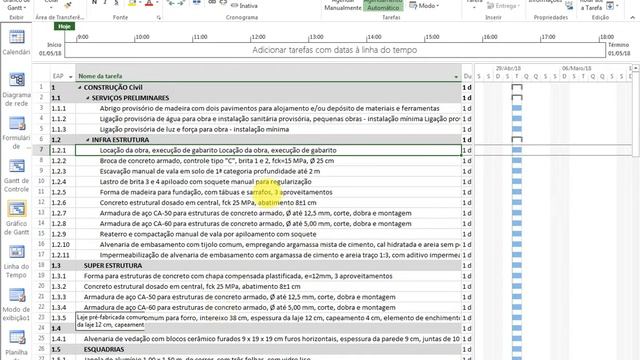Image resolution: width=640 pixels, height=360 pixels.
Task: Open the Planilha view in sidebar
Action: (16, 344)
